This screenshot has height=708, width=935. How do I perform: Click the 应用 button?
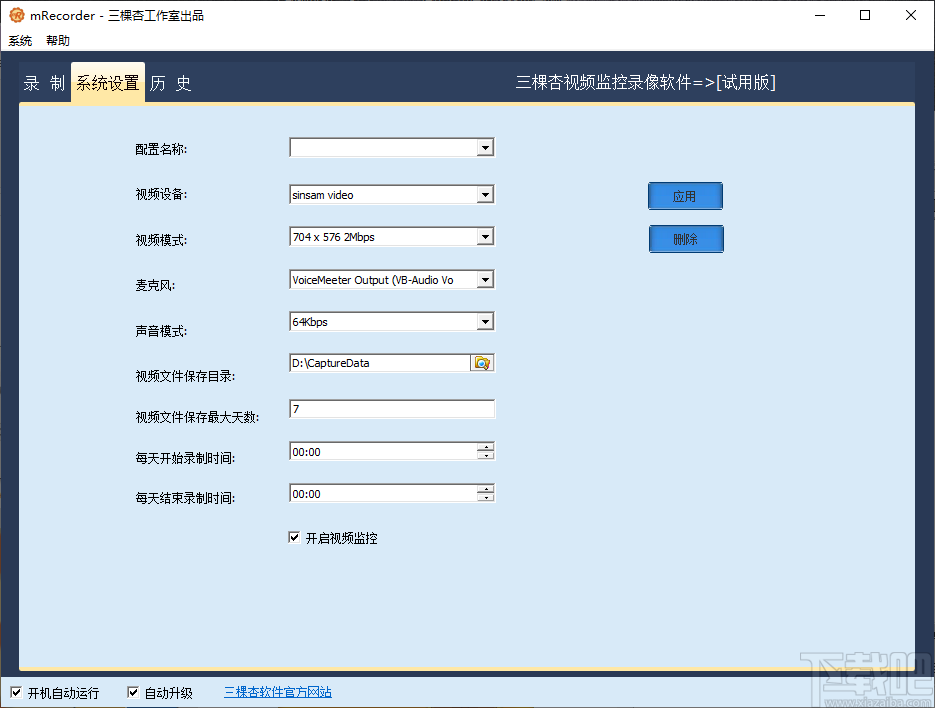[x=685, y=196]
